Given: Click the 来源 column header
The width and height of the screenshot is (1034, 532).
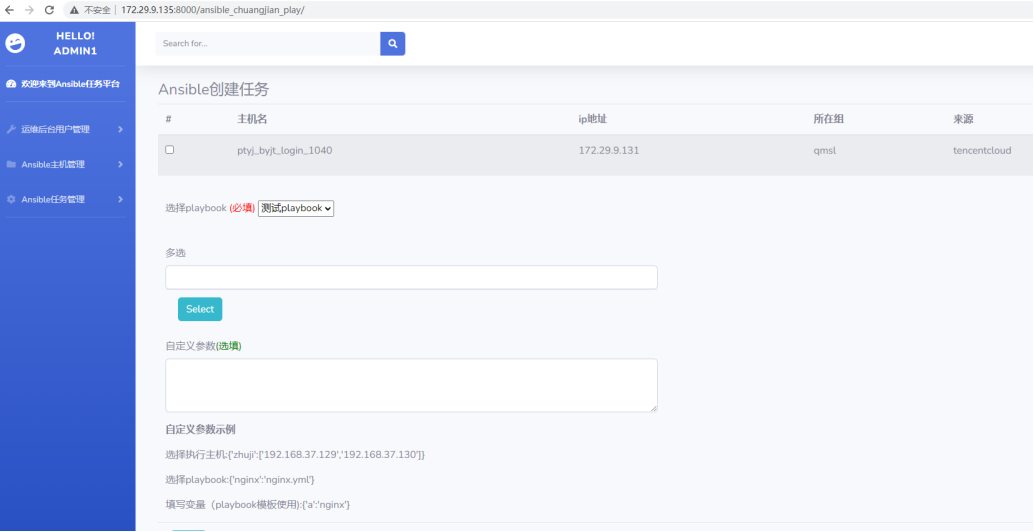Looking at the screenshot, I should coord(963,119).
